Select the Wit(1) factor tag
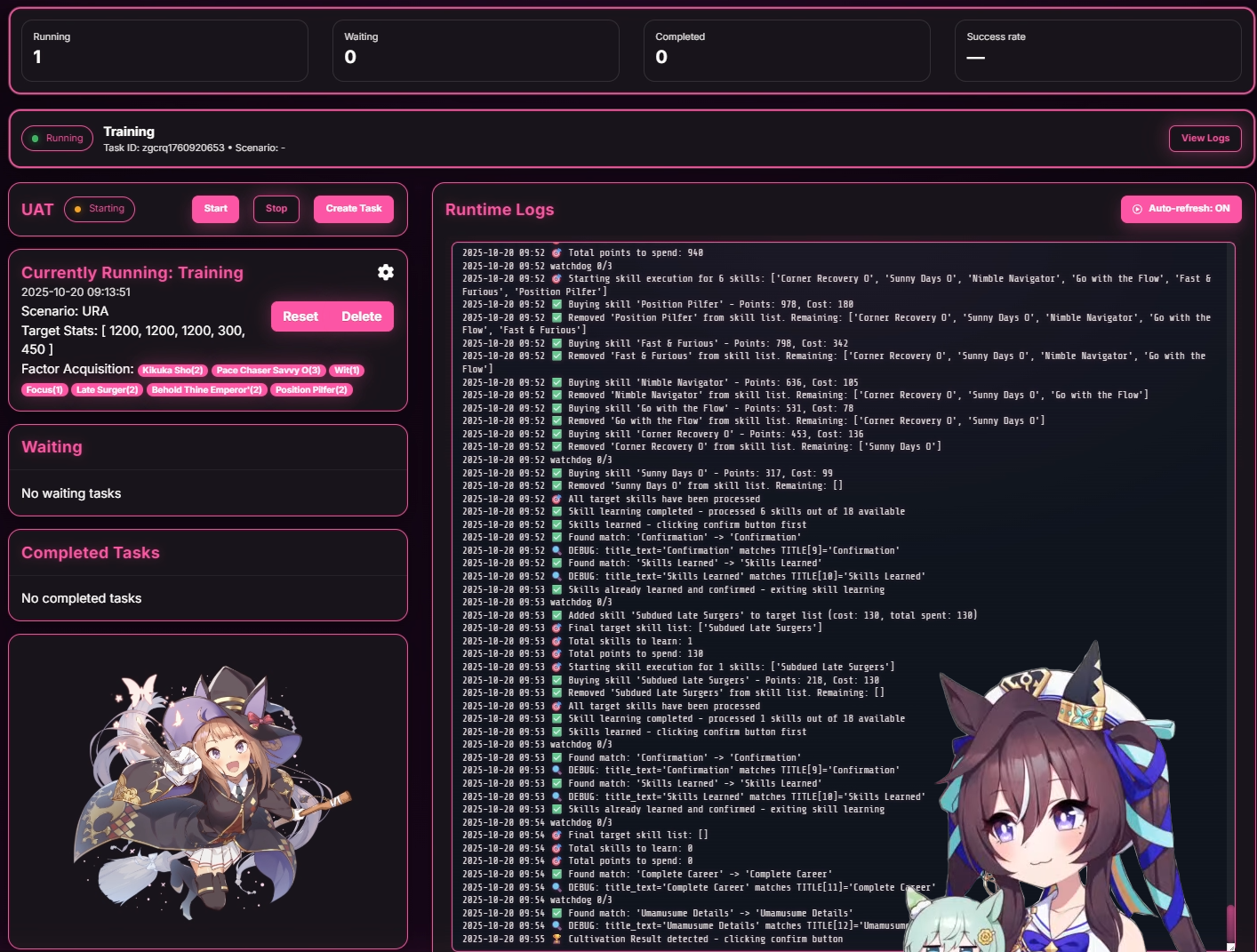The width and height of the screenshot is (1257, 952). tap(347, 371)
